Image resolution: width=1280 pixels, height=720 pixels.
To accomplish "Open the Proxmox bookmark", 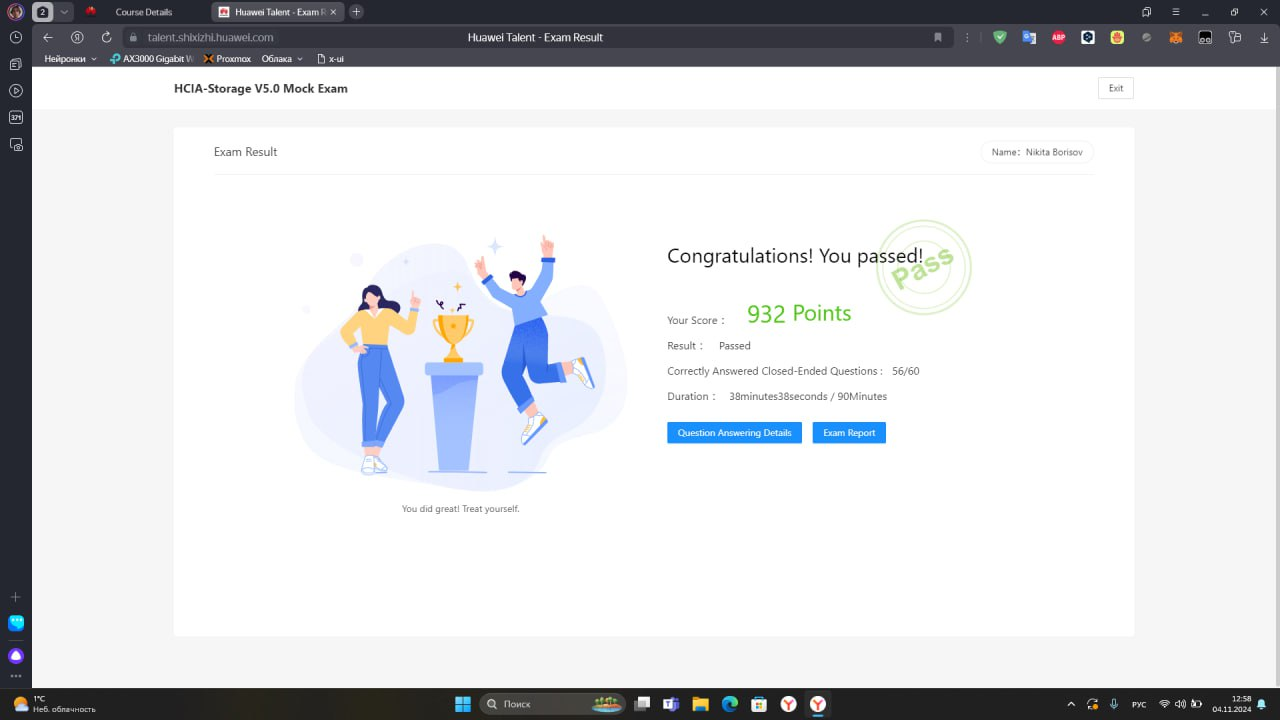I will tap(227, 59).
